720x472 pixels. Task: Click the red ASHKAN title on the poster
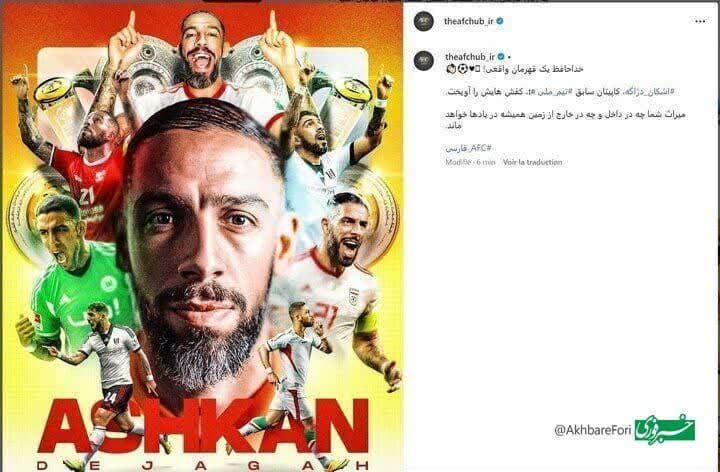(x=203, y=425)
